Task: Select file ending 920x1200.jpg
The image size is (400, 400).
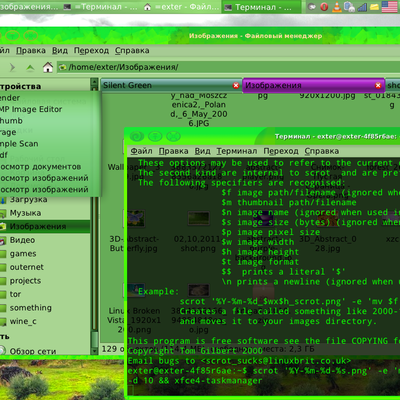Action: click(327, 95)
